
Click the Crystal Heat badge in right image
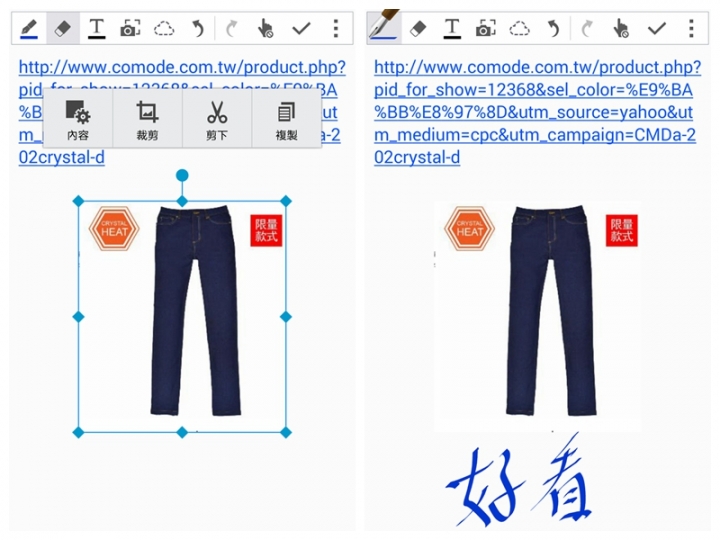pos(469,228)
